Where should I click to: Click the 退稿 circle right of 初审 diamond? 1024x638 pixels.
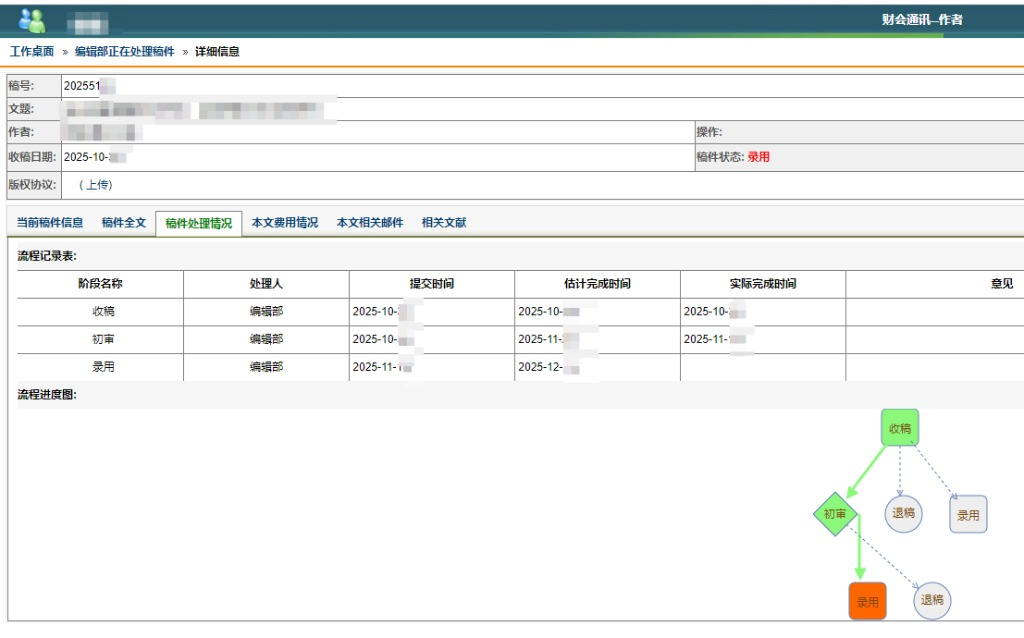(x=903, y=514)
